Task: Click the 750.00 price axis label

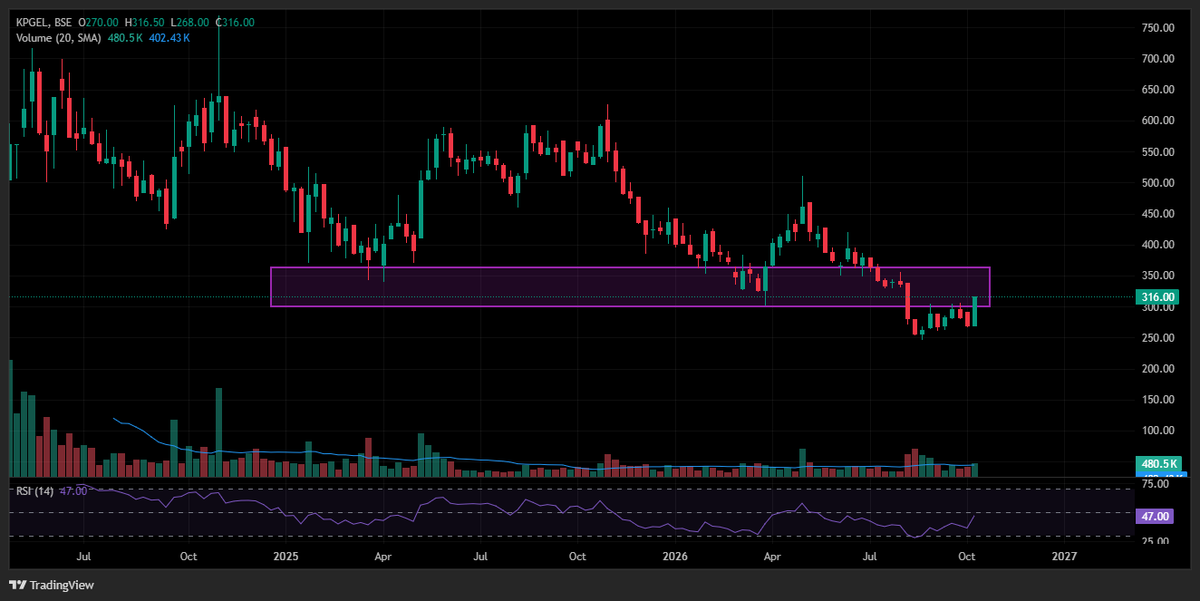Action: [x=1158, y=28]
